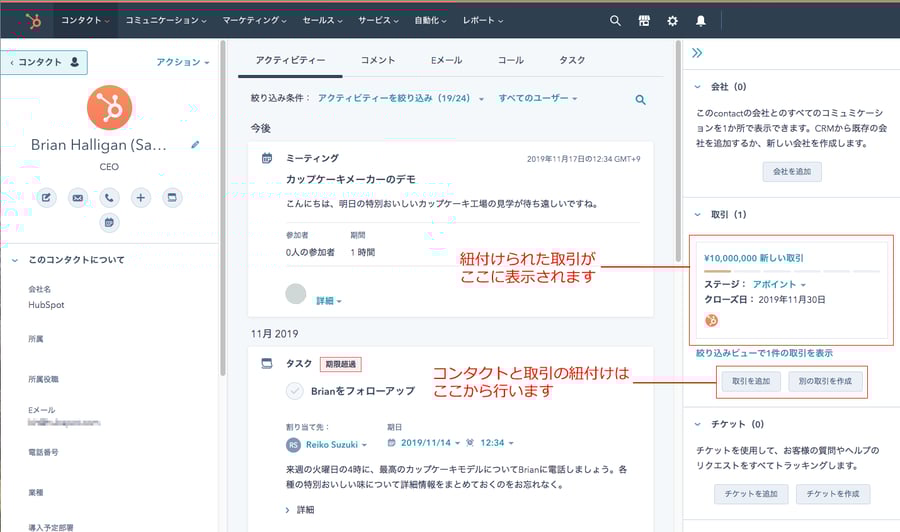Click the task icon in the タスク card
The image size is (900, 532).
266,363
